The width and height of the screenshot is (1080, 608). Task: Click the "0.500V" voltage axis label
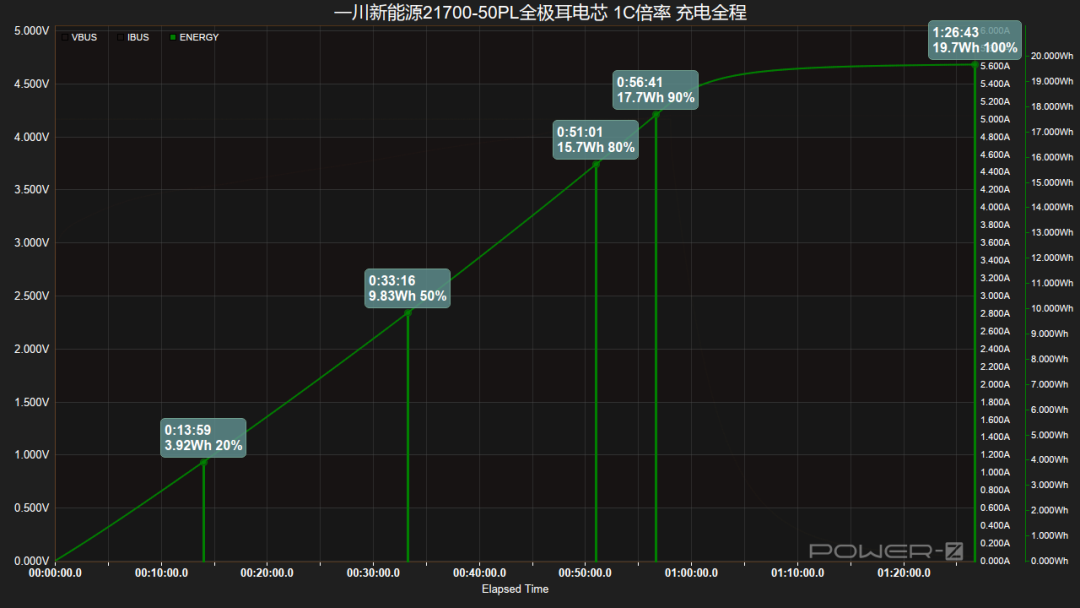(32, 508)
